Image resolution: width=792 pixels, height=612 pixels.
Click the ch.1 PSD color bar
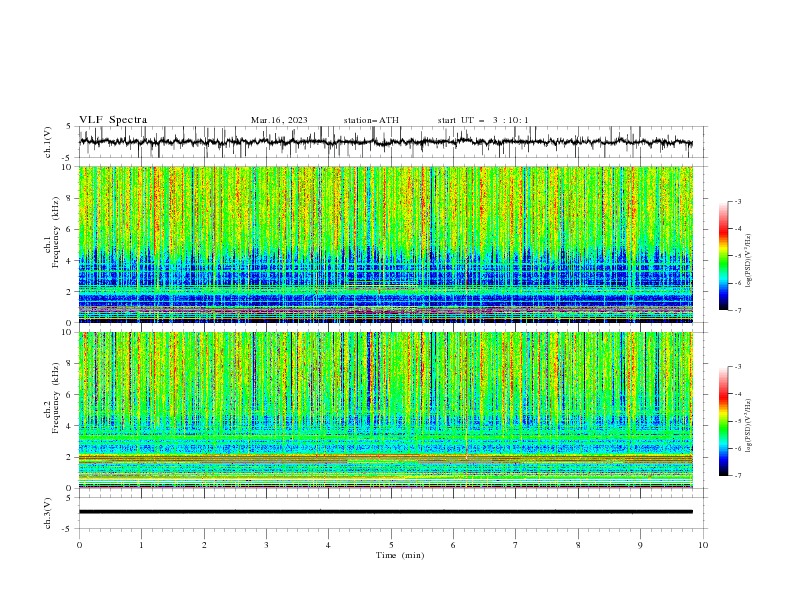point(724,256)
